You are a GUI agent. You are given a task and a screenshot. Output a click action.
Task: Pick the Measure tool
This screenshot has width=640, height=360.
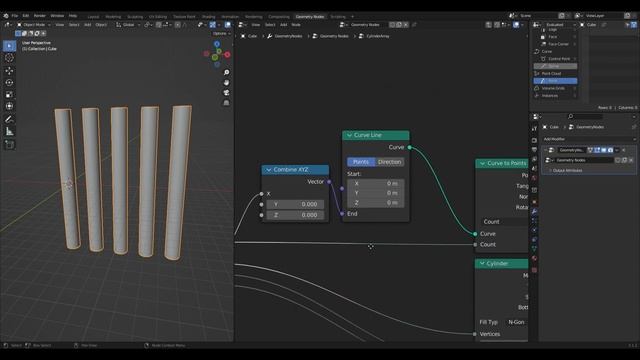pyautogui.click(x=9, y=131)
